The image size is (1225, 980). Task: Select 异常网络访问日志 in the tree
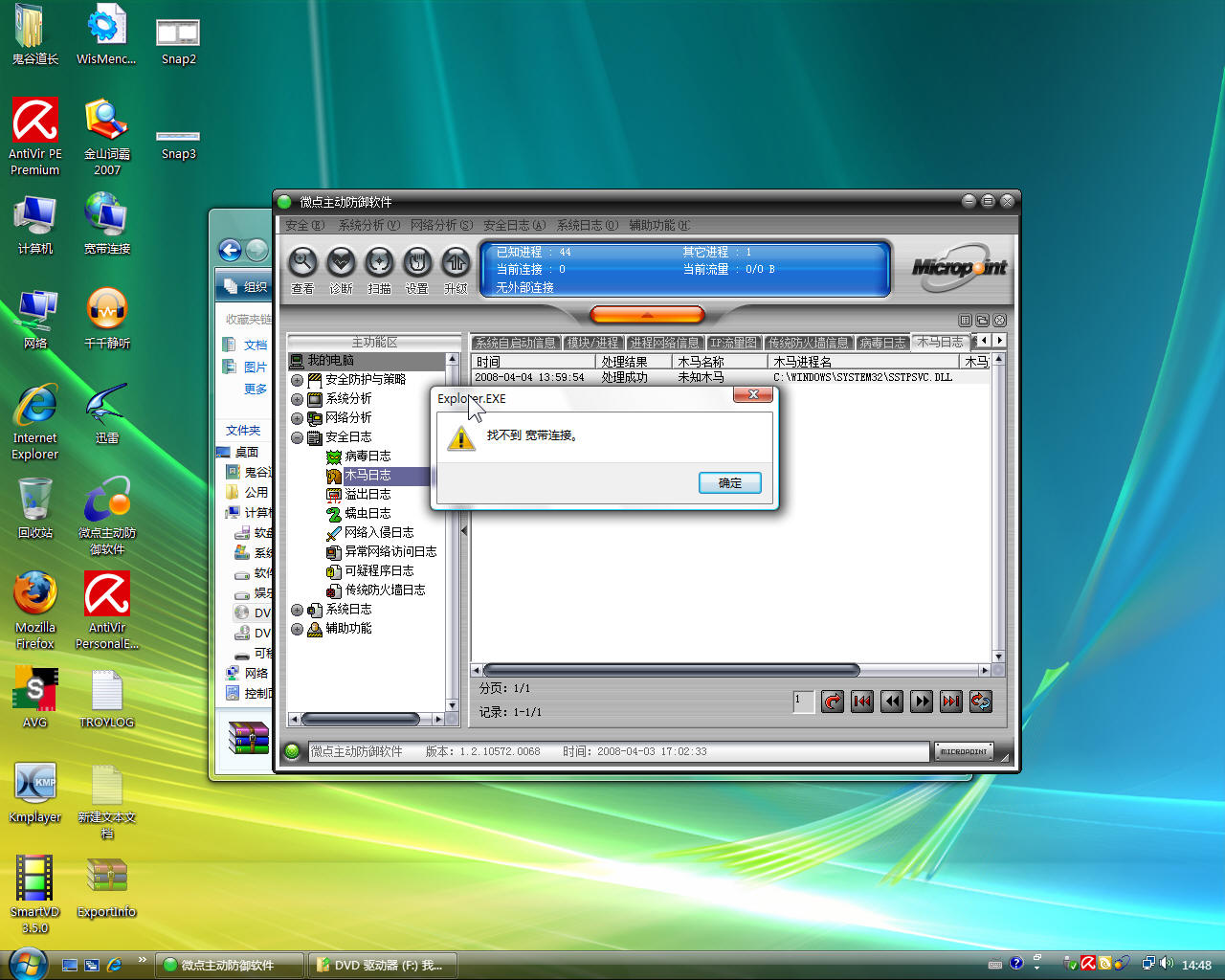[390, 552]
